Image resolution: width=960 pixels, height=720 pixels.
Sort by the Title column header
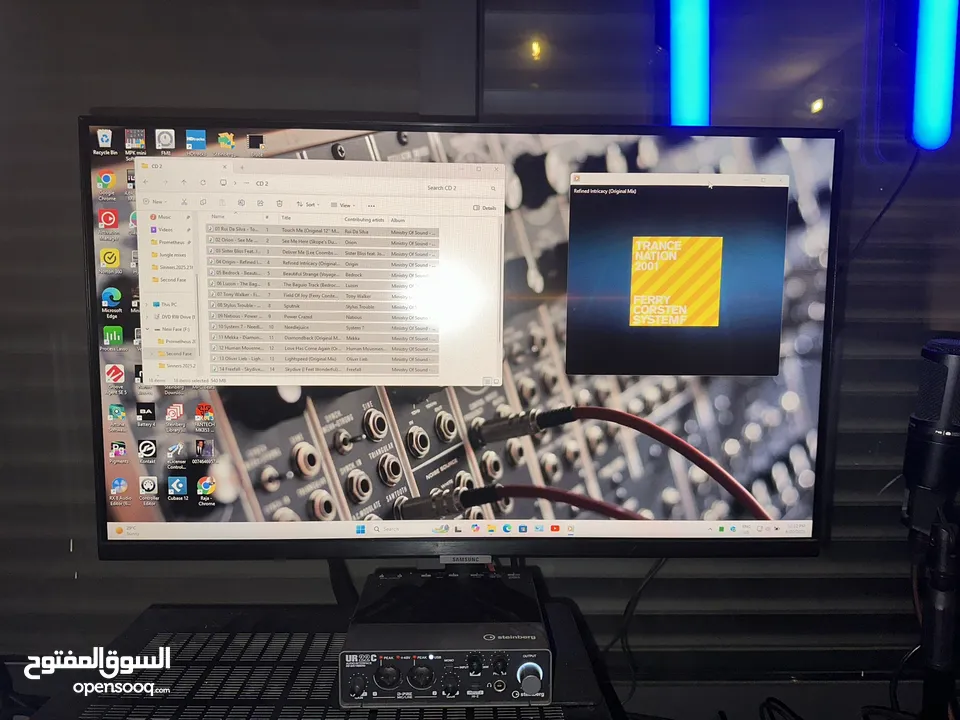pos(286,217)
